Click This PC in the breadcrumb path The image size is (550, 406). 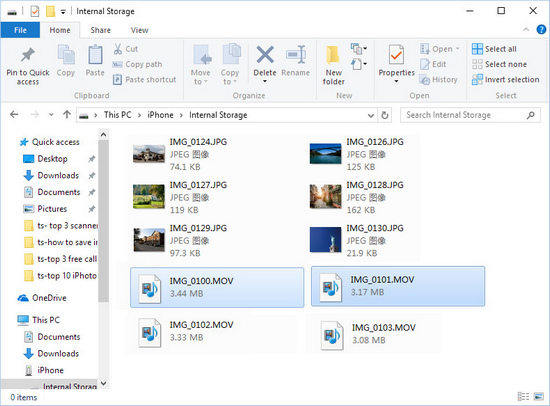click(x=118, y=115)
